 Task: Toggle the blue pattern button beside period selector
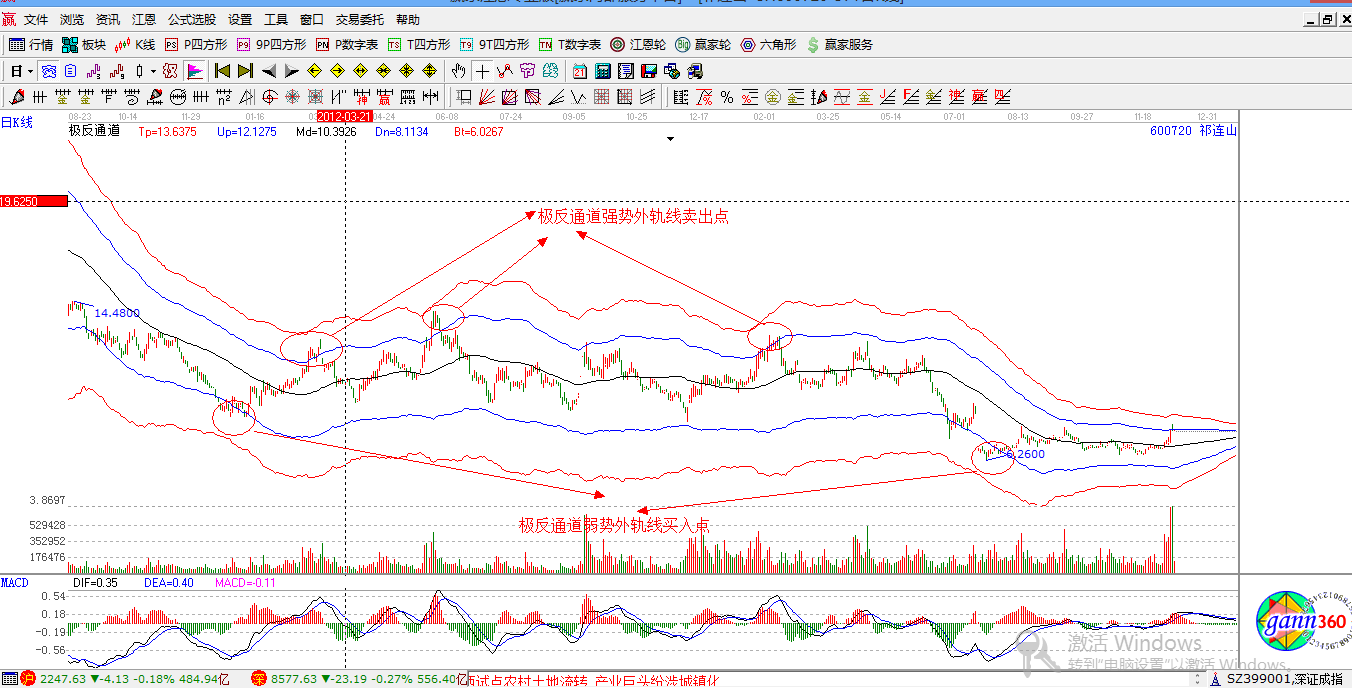[x=48, y=71]
